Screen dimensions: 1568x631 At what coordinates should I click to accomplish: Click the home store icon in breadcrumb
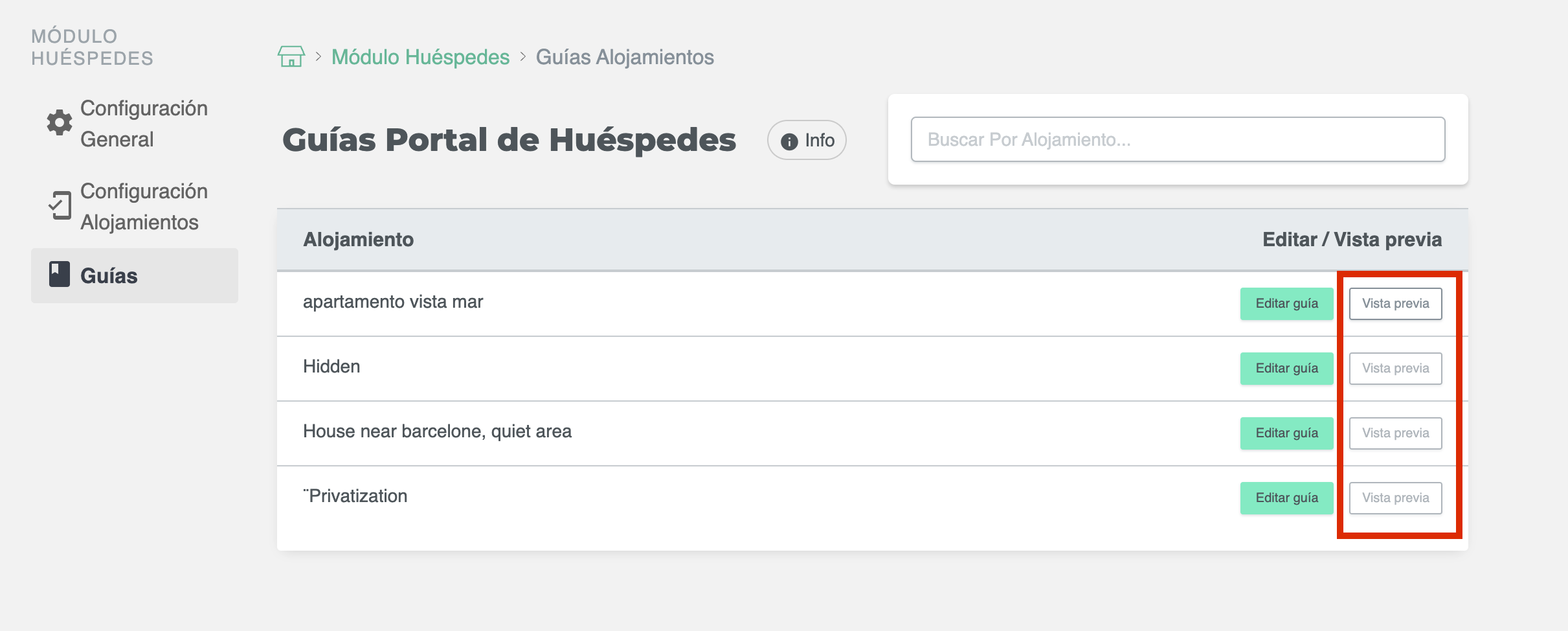[x=291, y=57]
